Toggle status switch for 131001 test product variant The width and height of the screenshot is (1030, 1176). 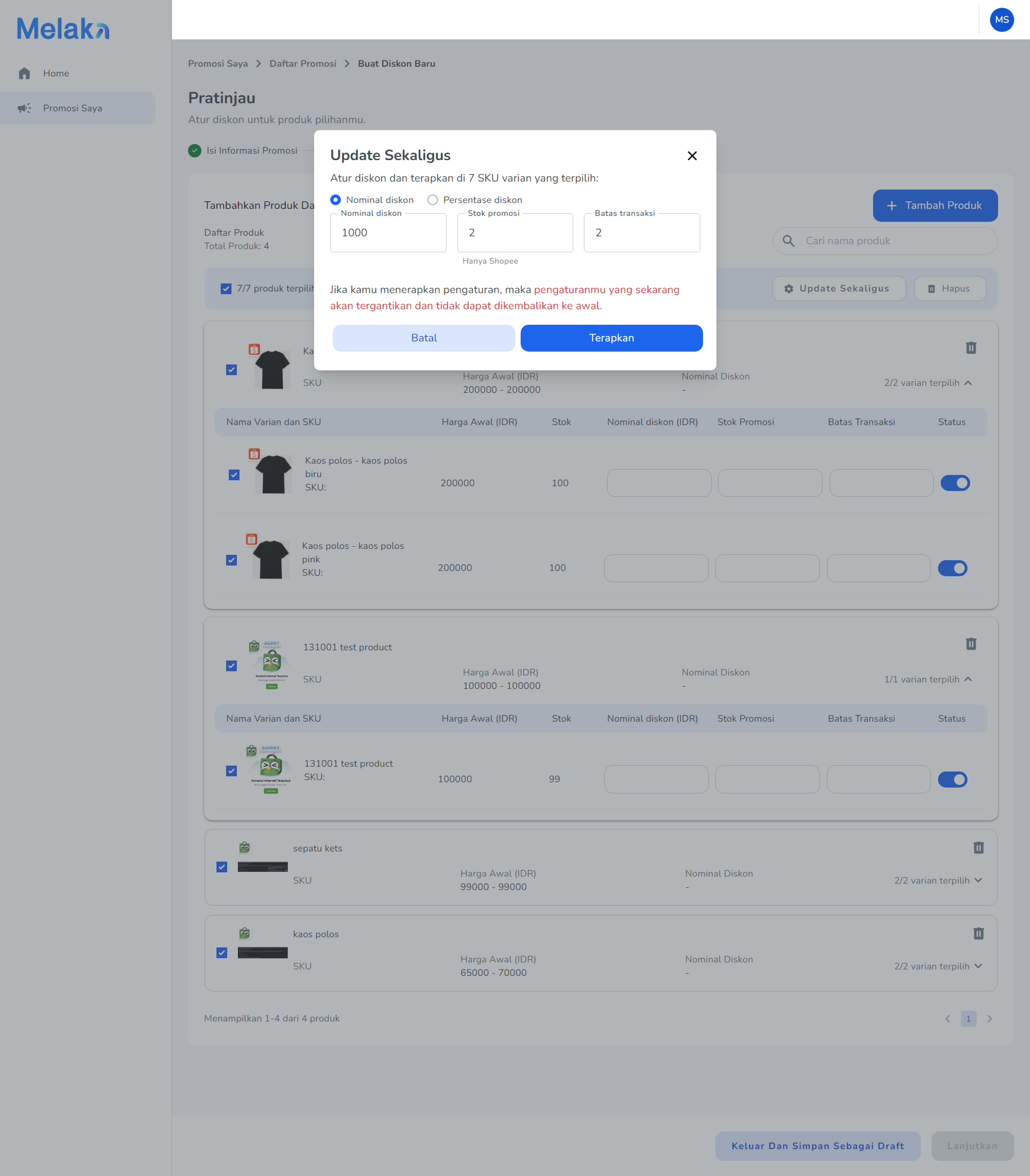coord(952,780)
